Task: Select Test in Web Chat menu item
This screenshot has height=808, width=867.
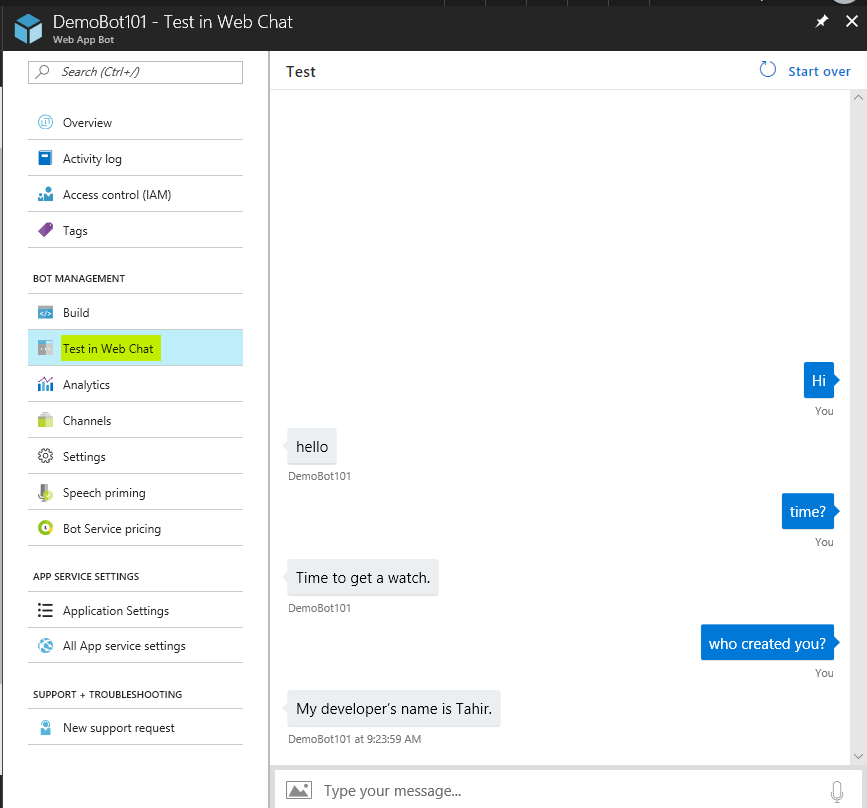Action: (108, 349)
